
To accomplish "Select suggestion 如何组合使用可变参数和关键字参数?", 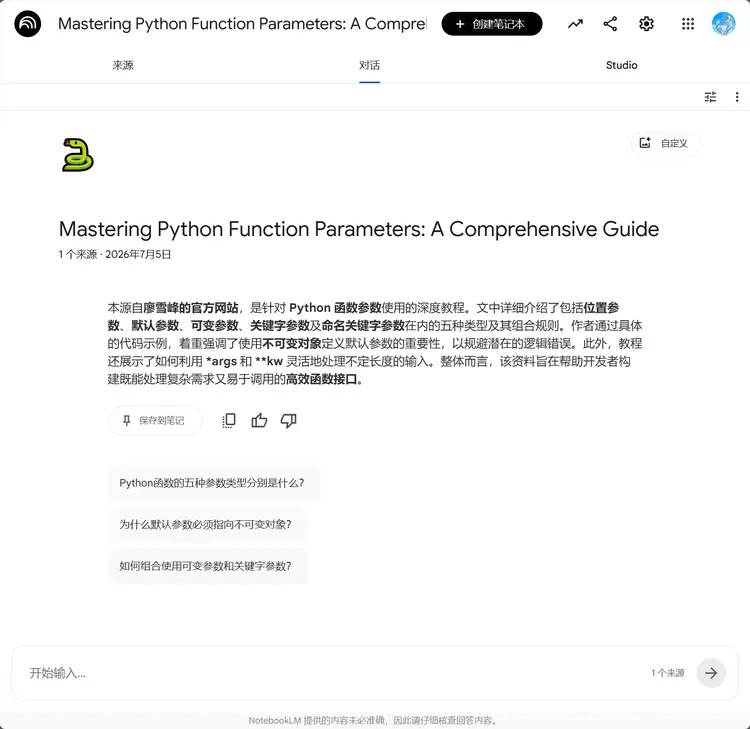I will (207, 566).
